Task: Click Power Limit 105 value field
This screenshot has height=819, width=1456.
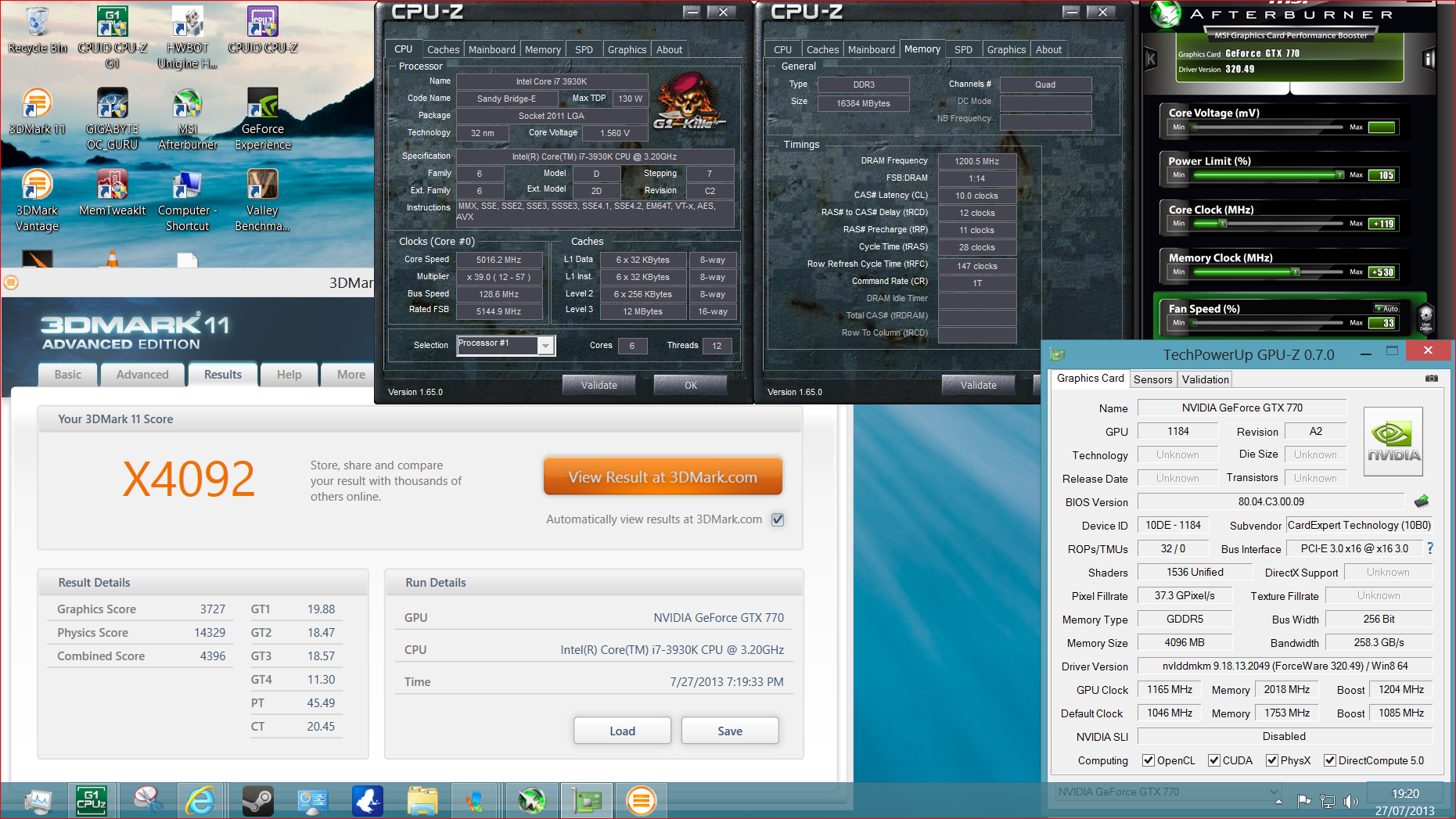Action: (x=1382, y=175)
